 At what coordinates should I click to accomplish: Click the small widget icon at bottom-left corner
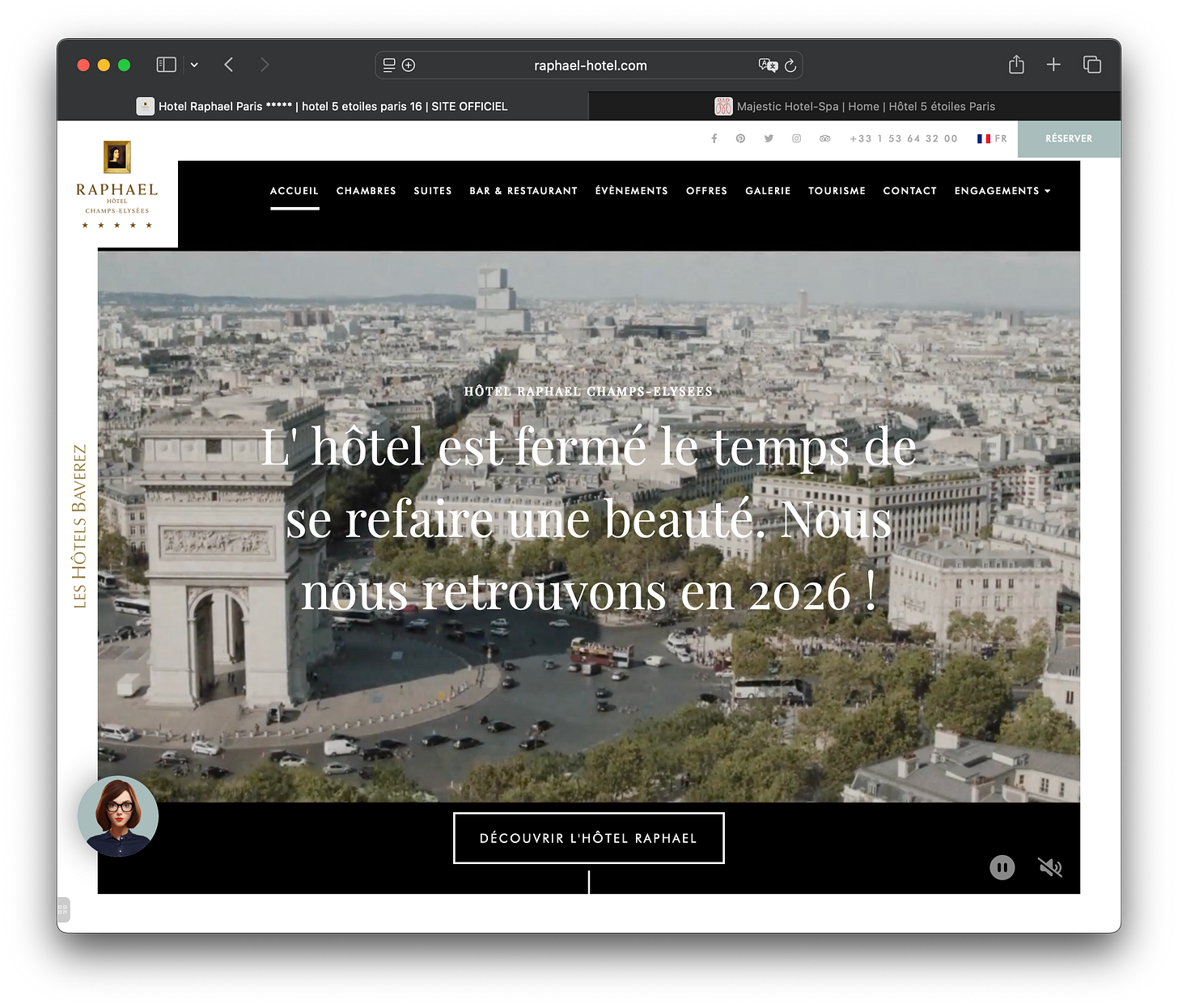click(x=63, y=909)
